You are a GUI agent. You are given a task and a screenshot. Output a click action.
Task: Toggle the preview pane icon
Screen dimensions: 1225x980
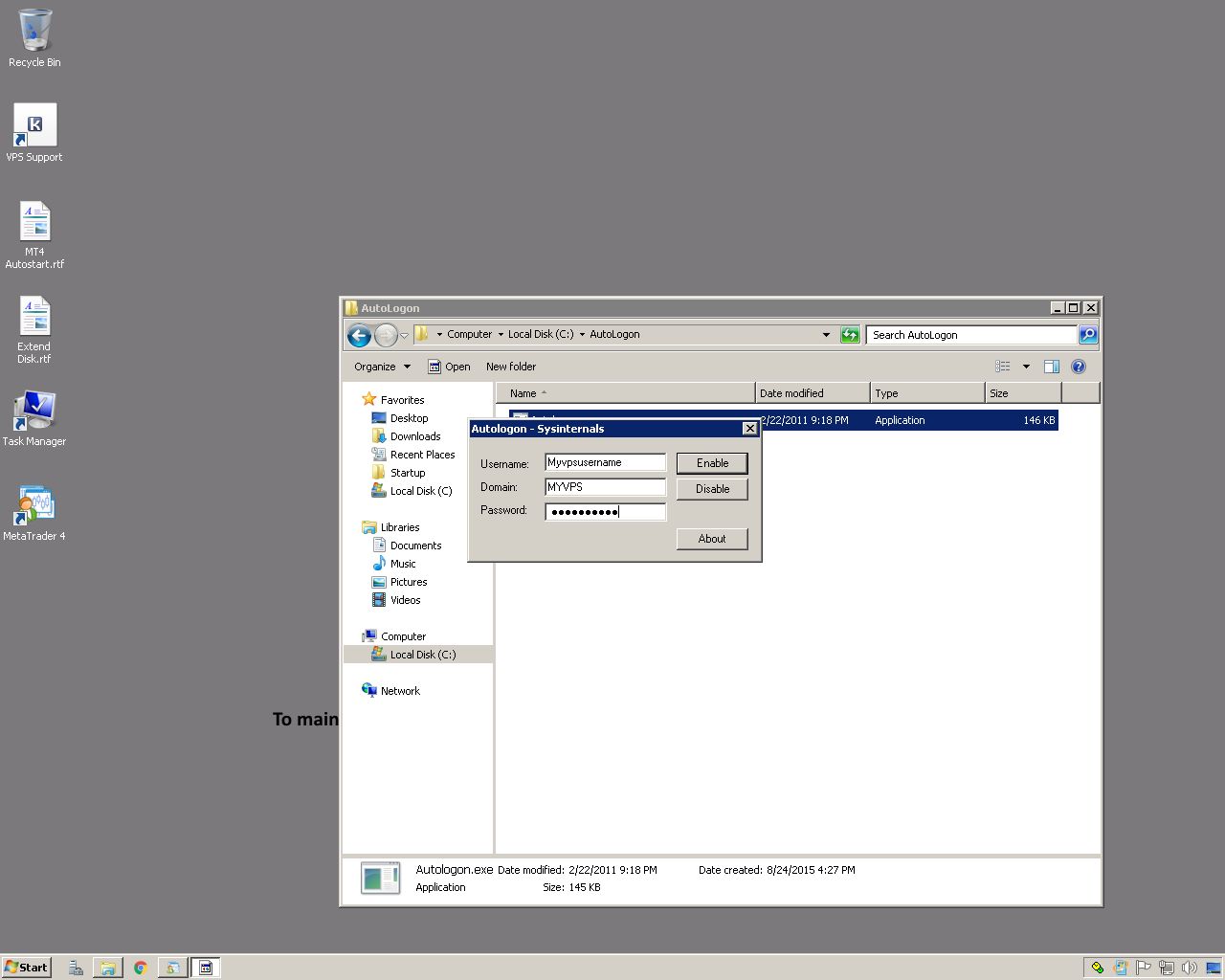1051,367
